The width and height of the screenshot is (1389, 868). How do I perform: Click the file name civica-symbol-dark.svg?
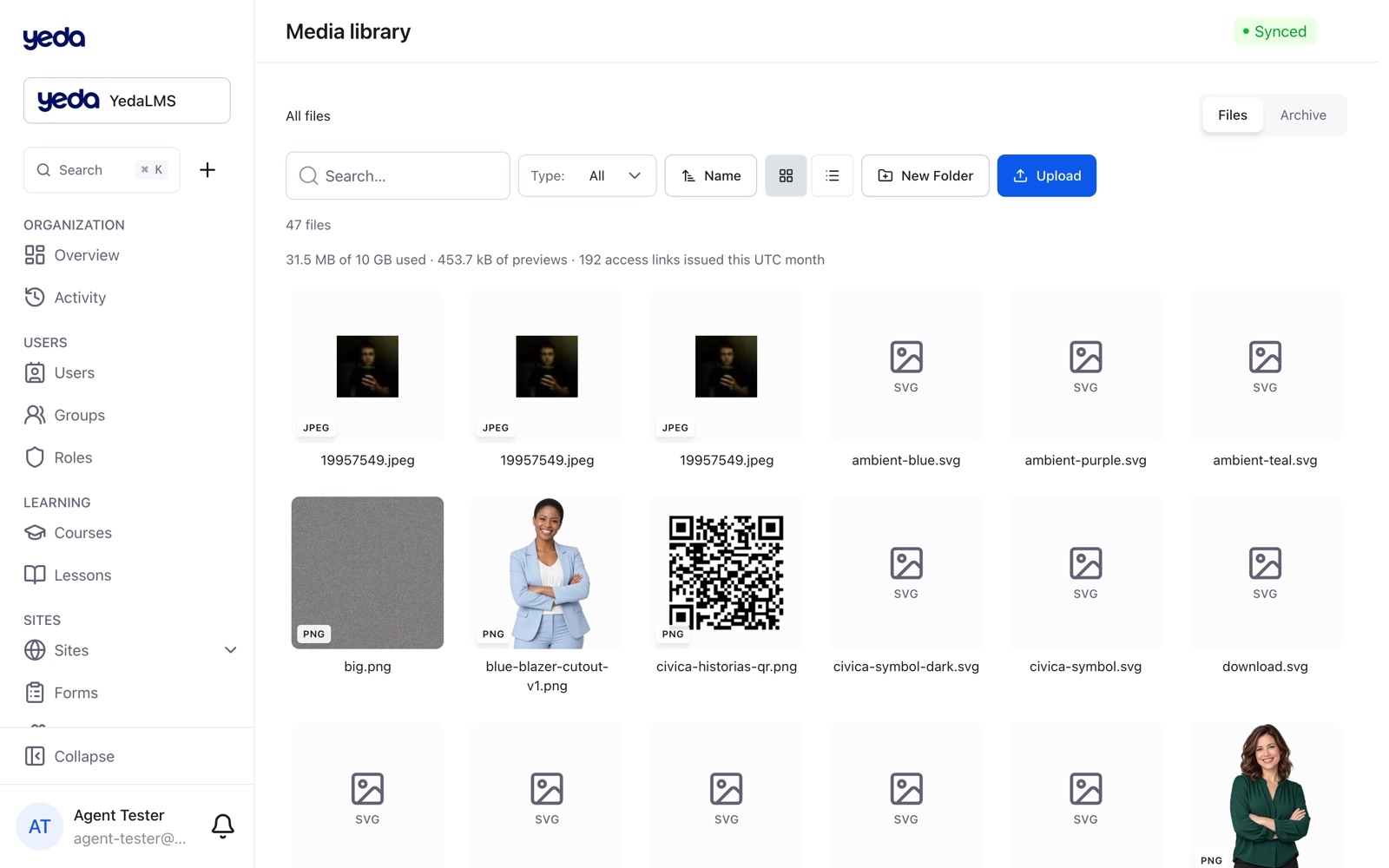click(906, 667)
